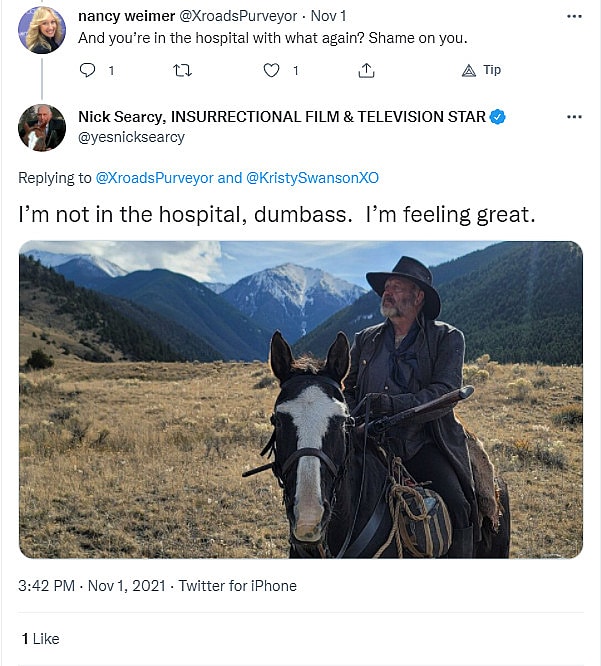Click the reply icon on nancy weimer's tweet

coord(87,70)
